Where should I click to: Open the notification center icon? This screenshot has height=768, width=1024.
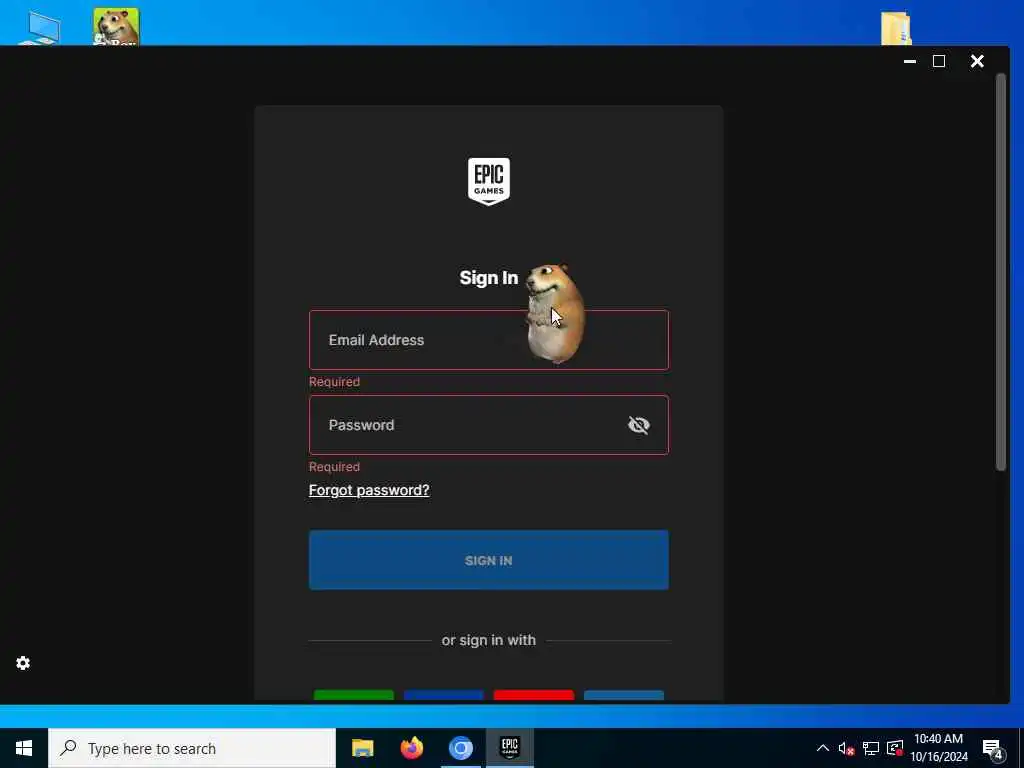pos(993,749)
